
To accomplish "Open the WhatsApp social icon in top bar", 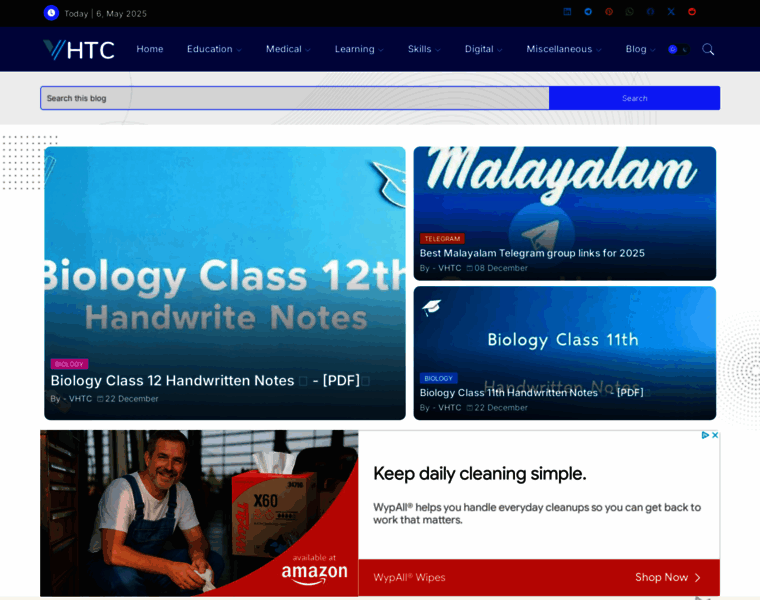I will click(x=630, y=12).
